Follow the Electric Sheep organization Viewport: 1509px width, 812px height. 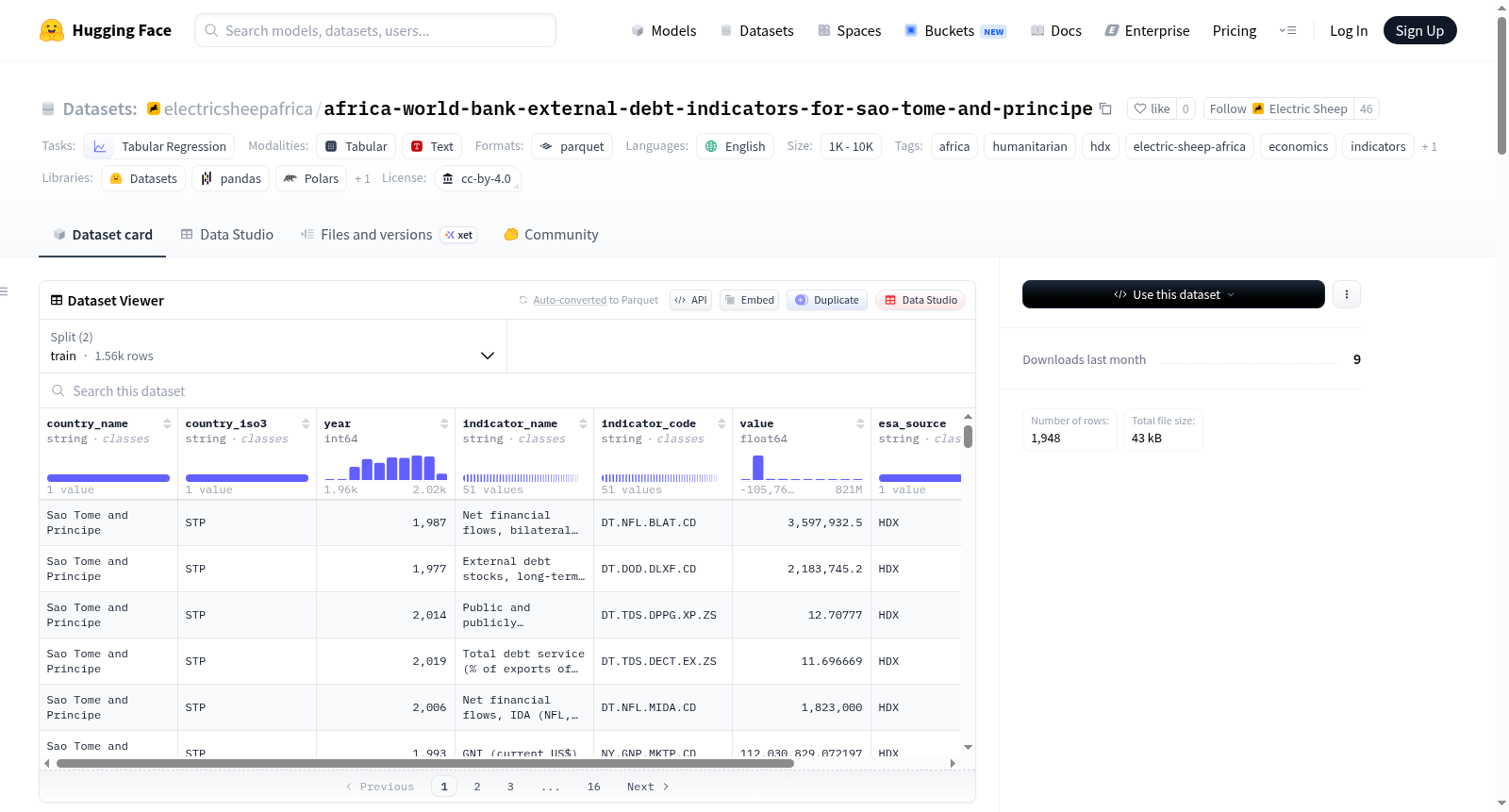pyautogui.click(x=1227, y=108)
